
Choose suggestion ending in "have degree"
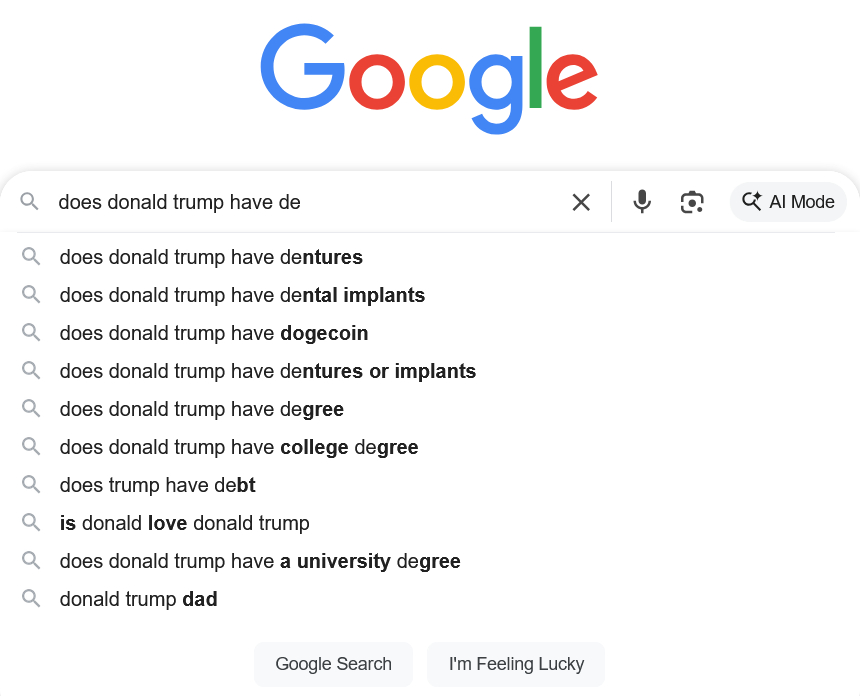202,409
